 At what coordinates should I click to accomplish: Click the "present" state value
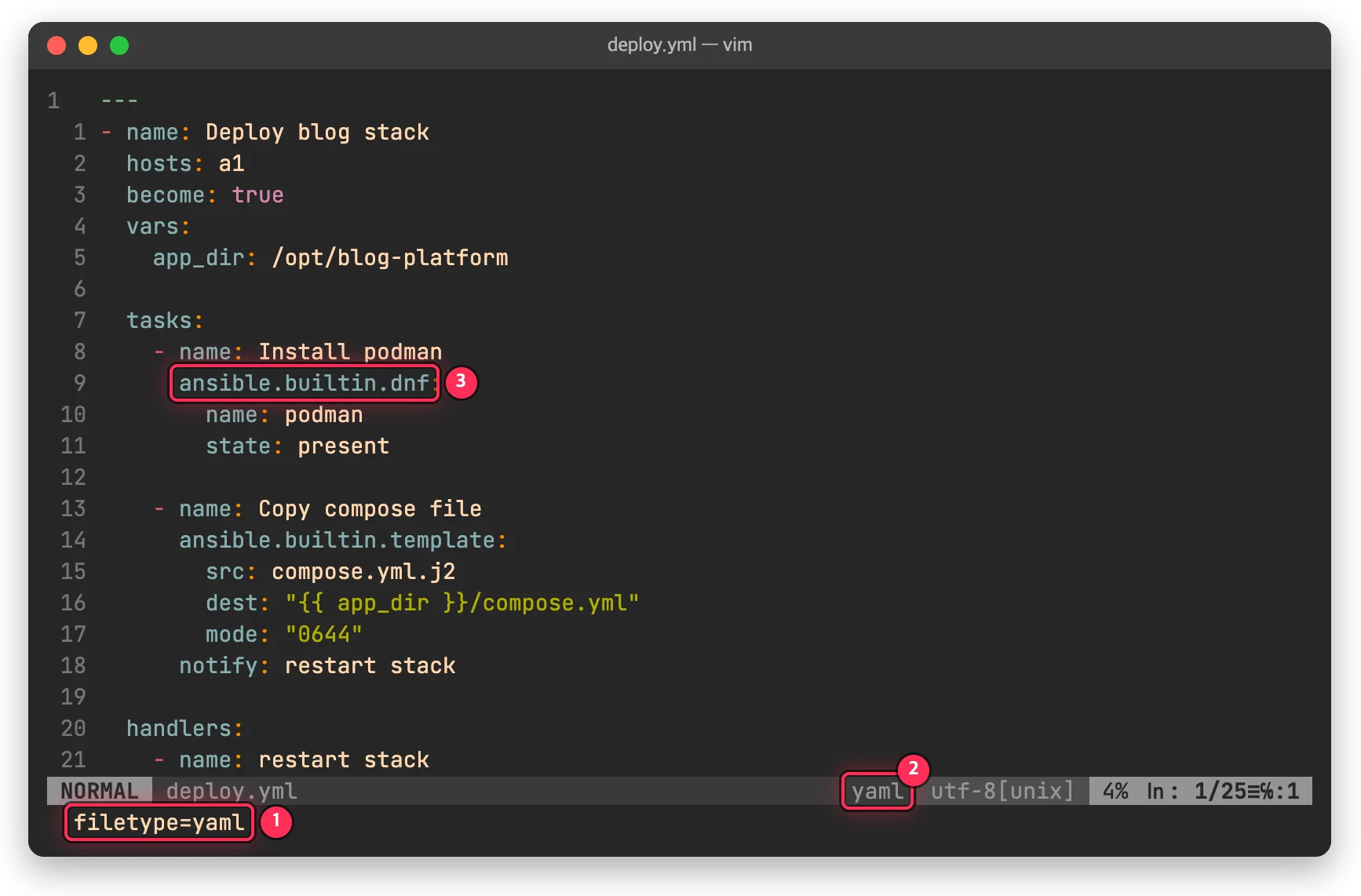[343, 446]
